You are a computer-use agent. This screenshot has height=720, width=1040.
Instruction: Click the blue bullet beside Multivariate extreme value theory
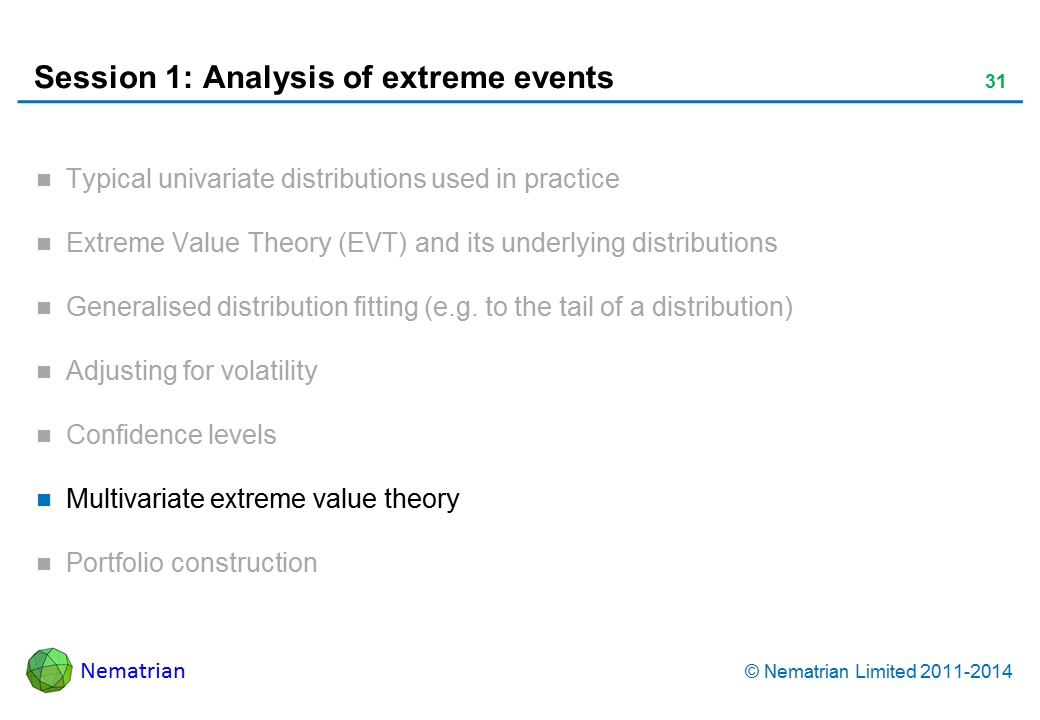(44, 499)
